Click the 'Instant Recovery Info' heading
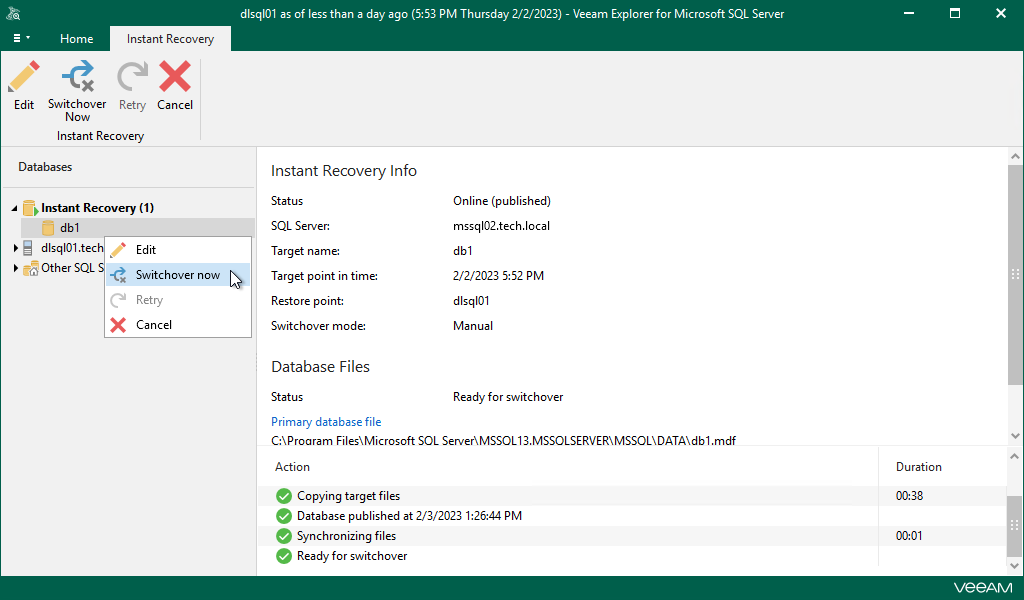The width and height of the screenshot is (1024, 600). pyautogui.click(x=344, y=171)
